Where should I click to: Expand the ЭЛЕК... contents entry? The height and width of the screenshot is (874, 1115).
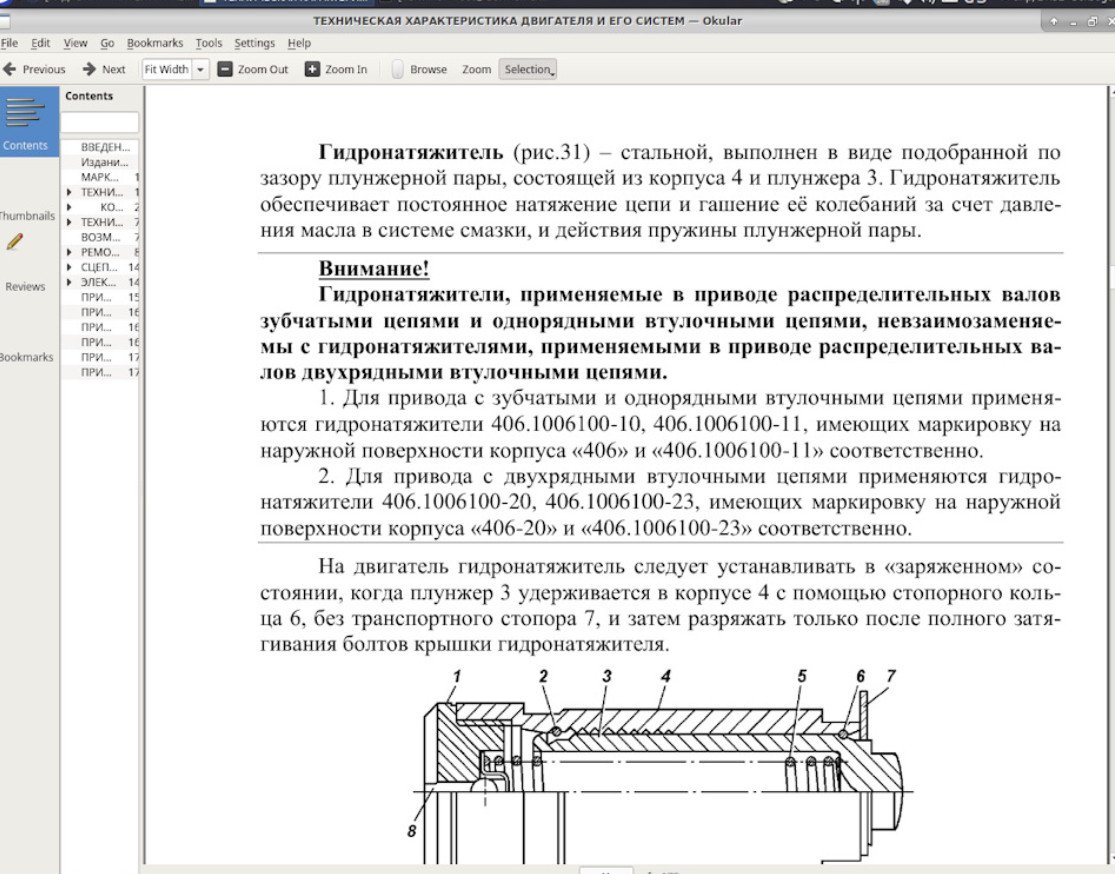coord(69,282)
